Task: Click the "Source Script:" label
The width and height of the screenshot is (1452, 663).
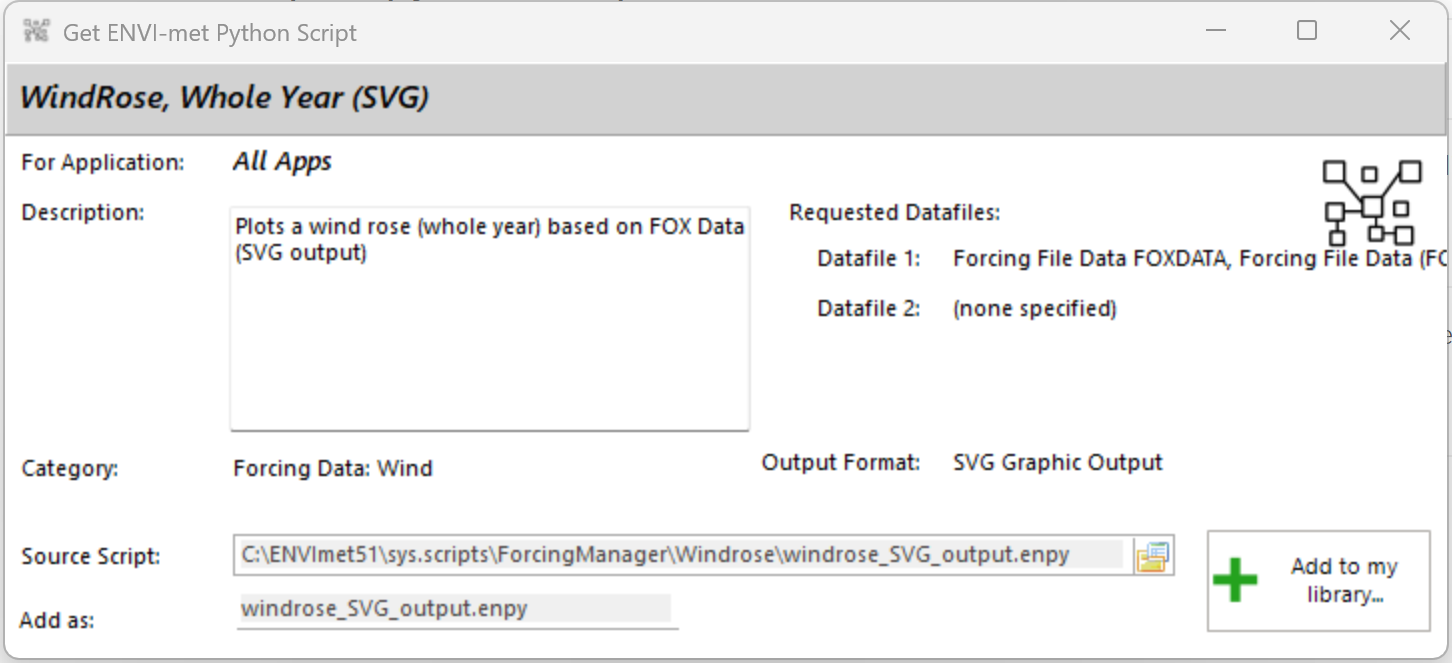Action: click(x=90, y=557)
